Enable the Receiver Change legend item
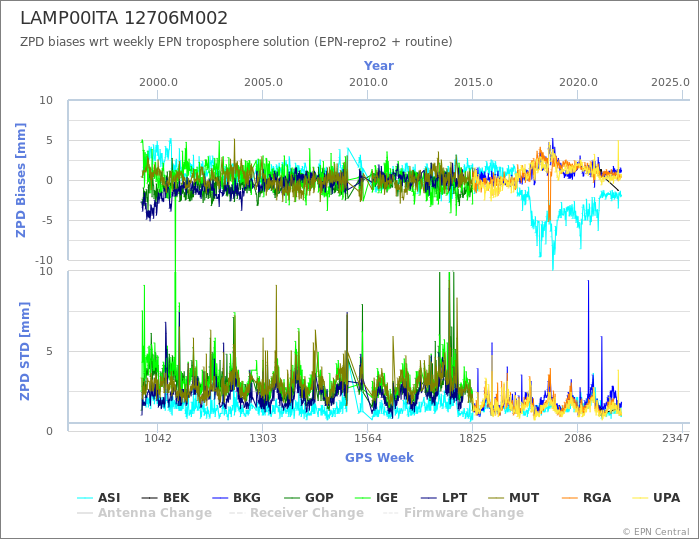 (296, 513)
